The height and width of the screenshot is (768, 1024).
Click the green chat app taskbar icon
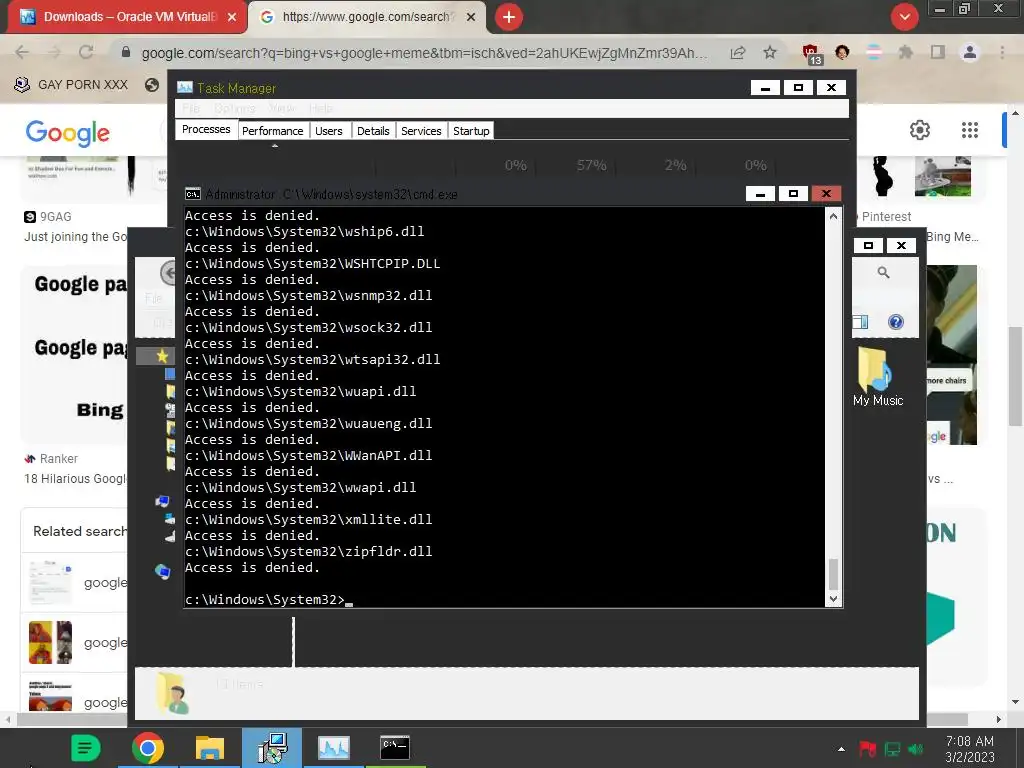click(x=85, y=748)
